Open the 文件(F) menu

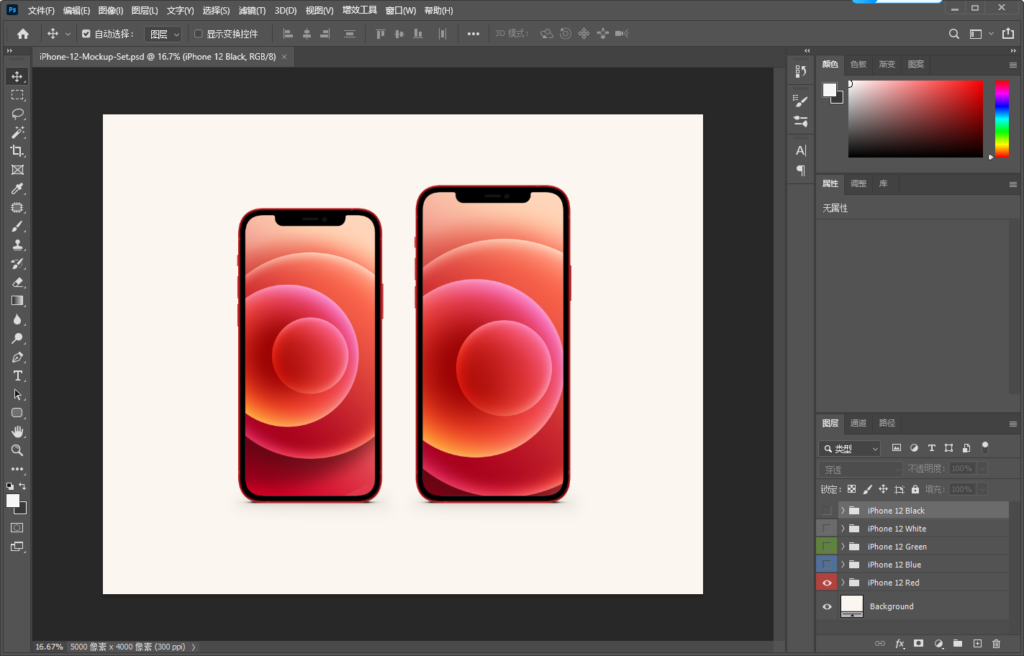(x=40, y=10)
